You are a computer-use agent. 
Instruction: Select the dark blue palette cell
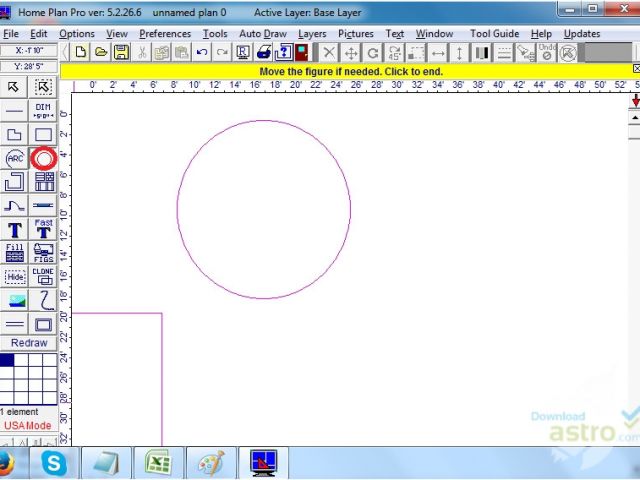coord(7,360)
